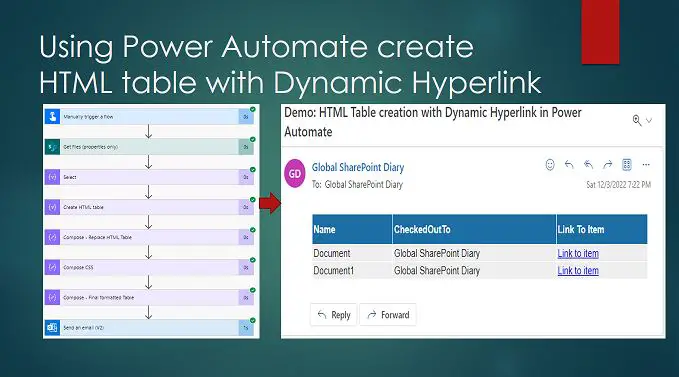679x377 pixels.
Task: Click the To: Global SharePoint Diary recipient
Action: (x=357, y=184)
